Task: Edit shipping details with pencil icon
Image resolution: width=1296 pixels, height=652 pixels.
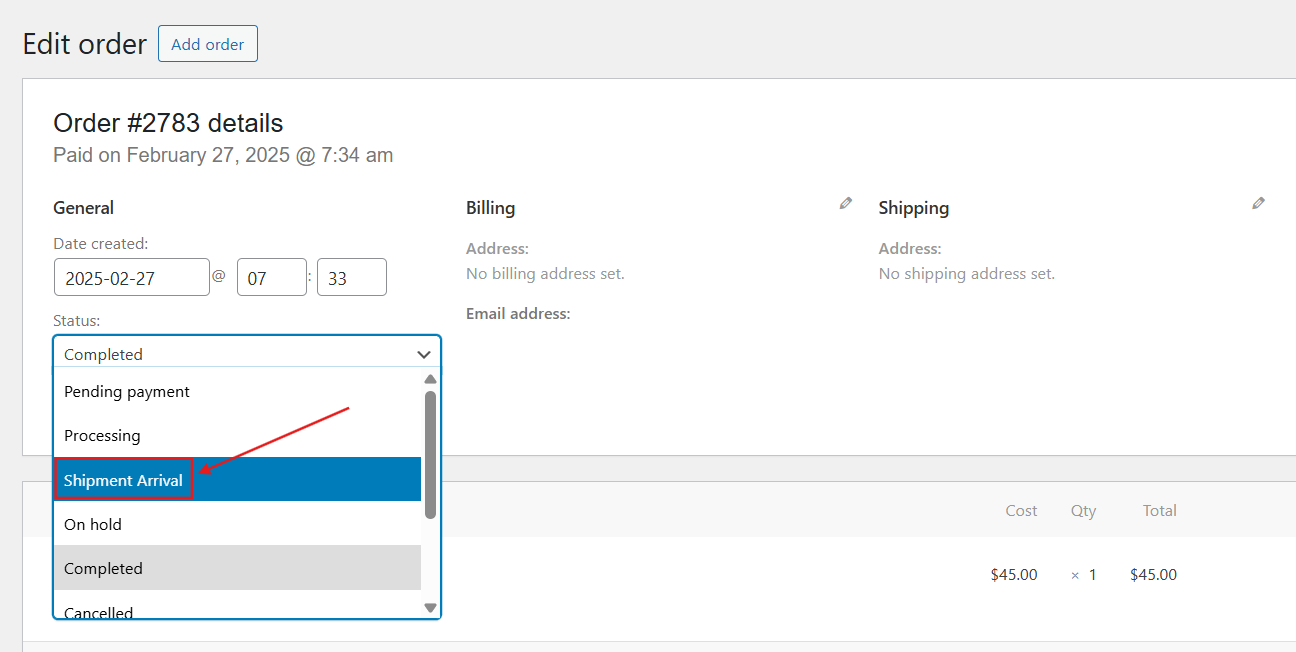Action: point(1258,203)
